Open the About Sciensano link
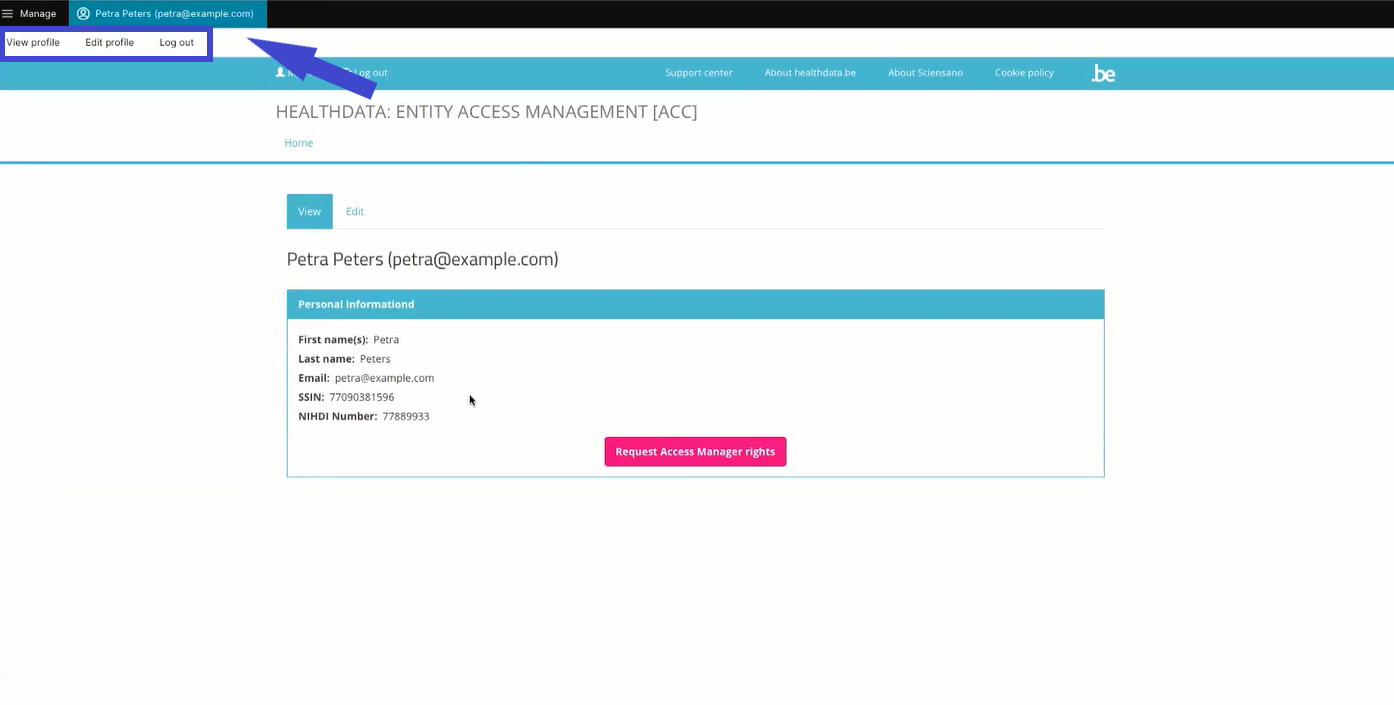 pyautogui.click(x=925, y=73)
